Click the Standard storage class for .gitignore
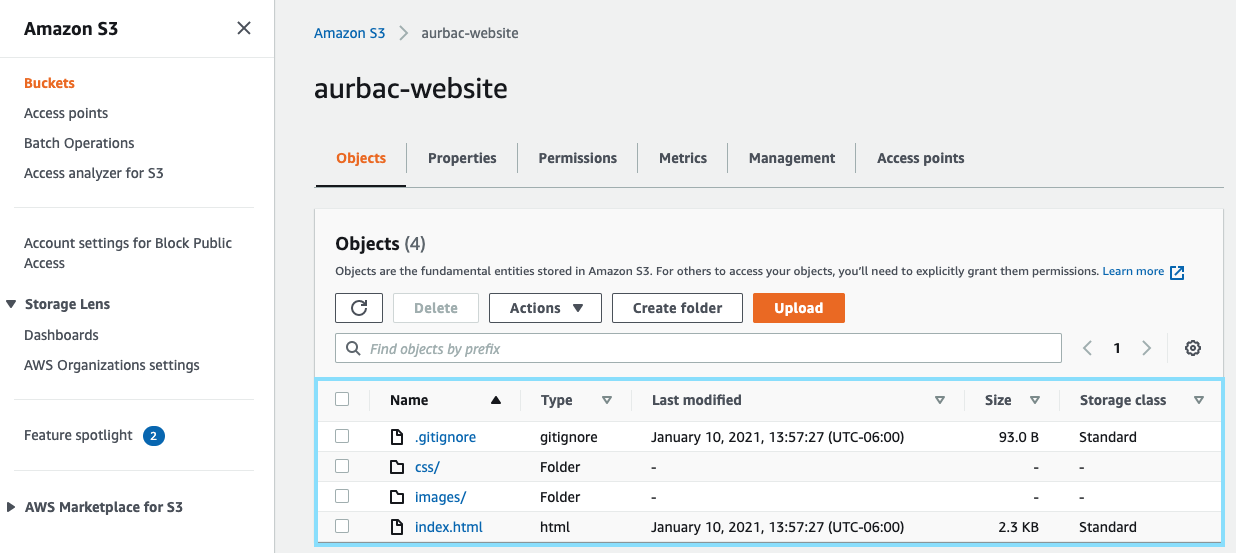 point(1108,437)
